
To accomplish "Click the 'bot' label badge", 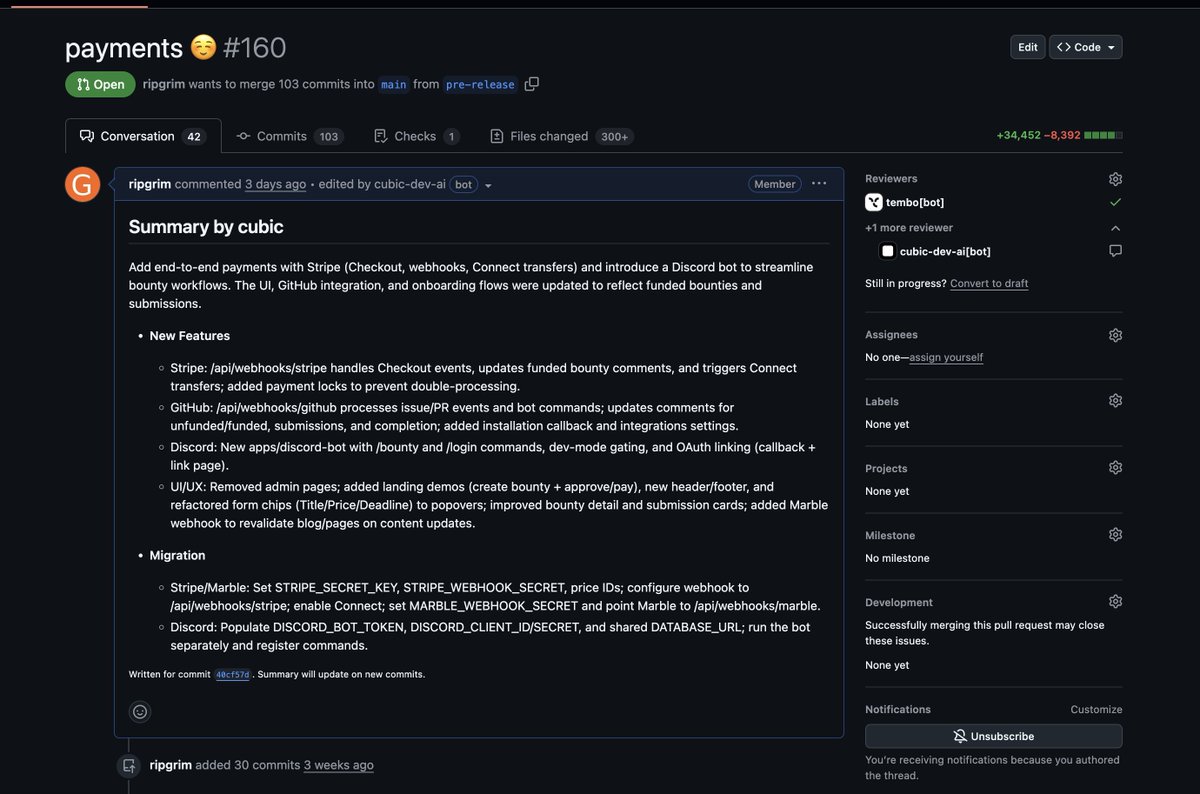I will click(463, 185).
